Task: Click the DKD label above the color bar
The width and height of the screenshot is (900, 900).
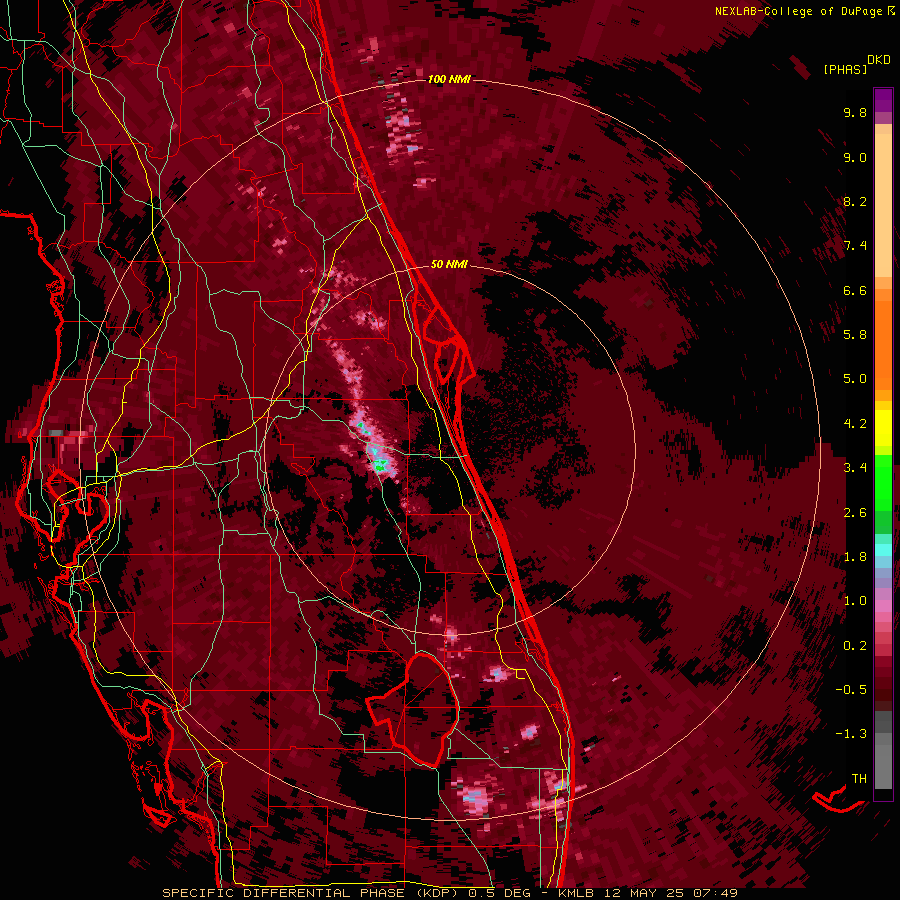Action: pyautogui.click(x=879, y=59)
